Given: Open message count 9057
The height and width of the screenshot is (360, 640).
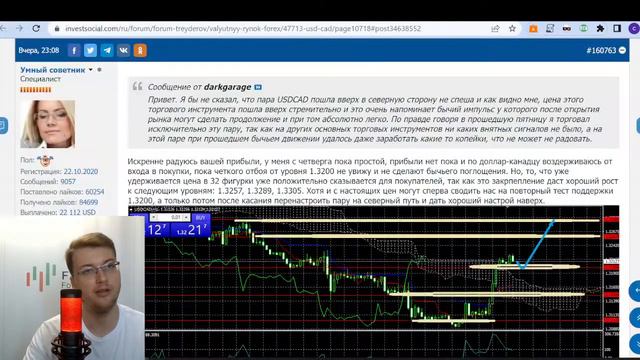Looking at the screenshot, I should point(68,182).
